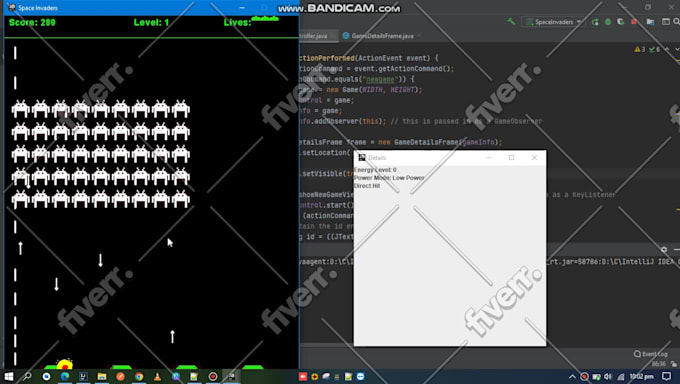This screenshot has height=384, width=680.
Task: Click the Run with Coverage icon
Action: tap(621, 22)
